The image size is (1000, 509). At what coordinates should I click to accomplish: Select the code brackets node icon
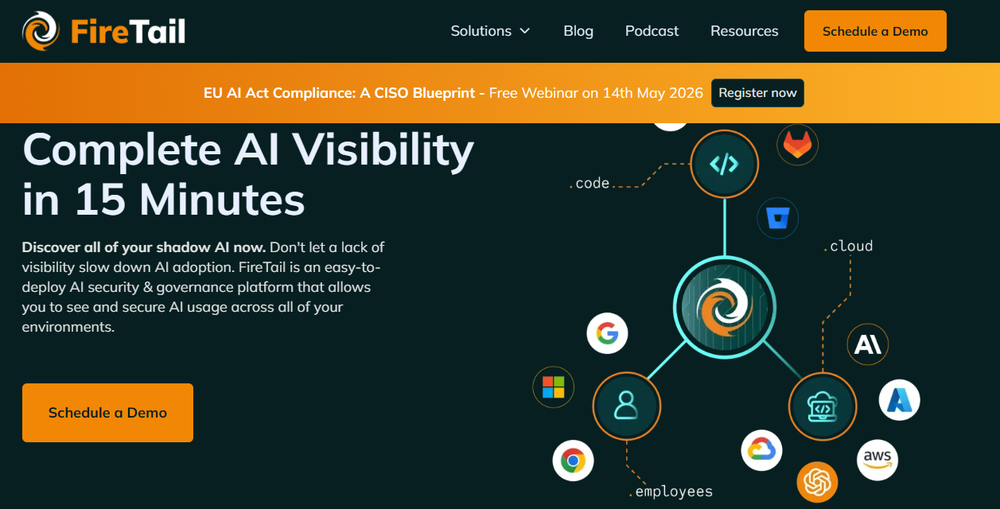(724, 164)
